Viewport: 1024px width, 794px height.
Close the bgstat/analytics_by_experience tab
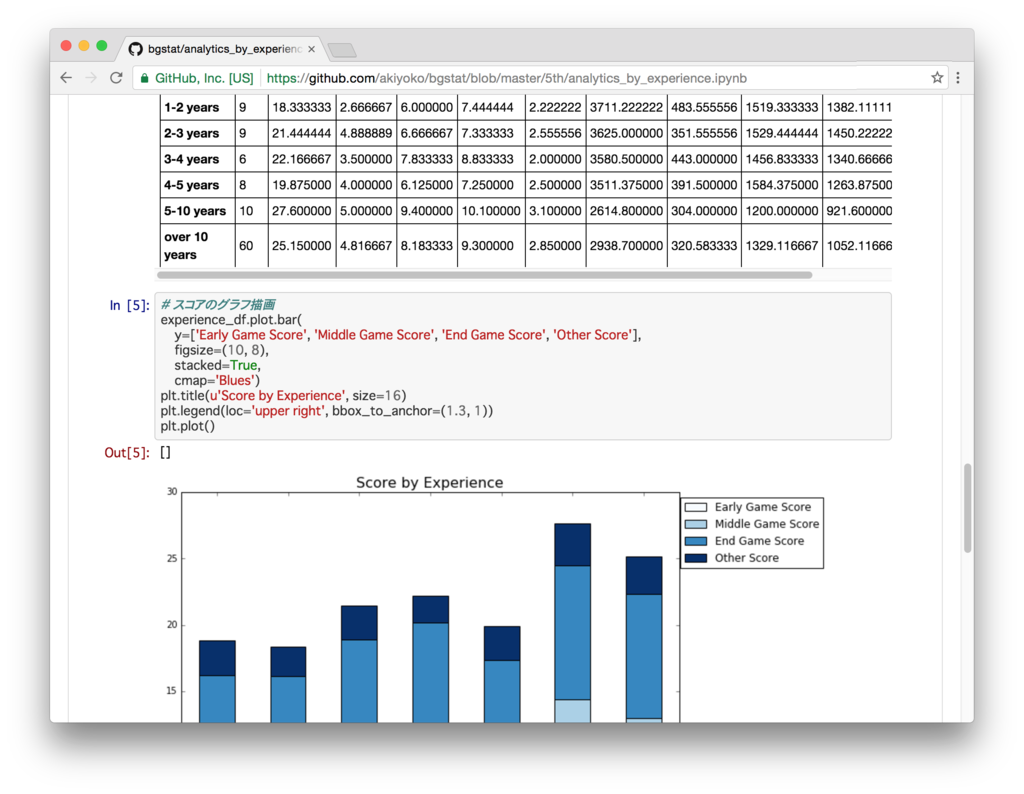coord(312,49)
